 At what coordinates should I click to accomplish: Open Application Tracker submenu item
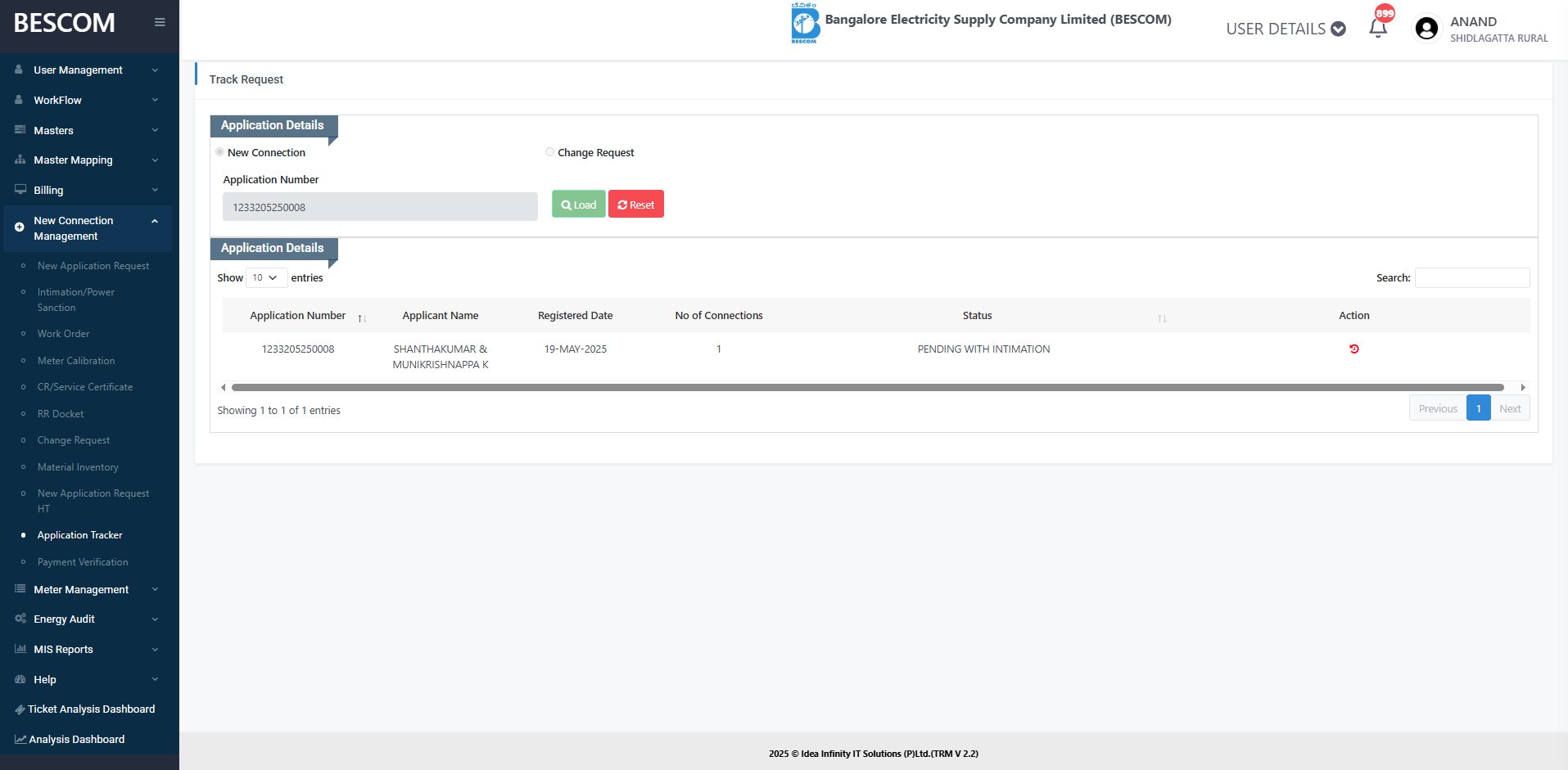point(79,535)
